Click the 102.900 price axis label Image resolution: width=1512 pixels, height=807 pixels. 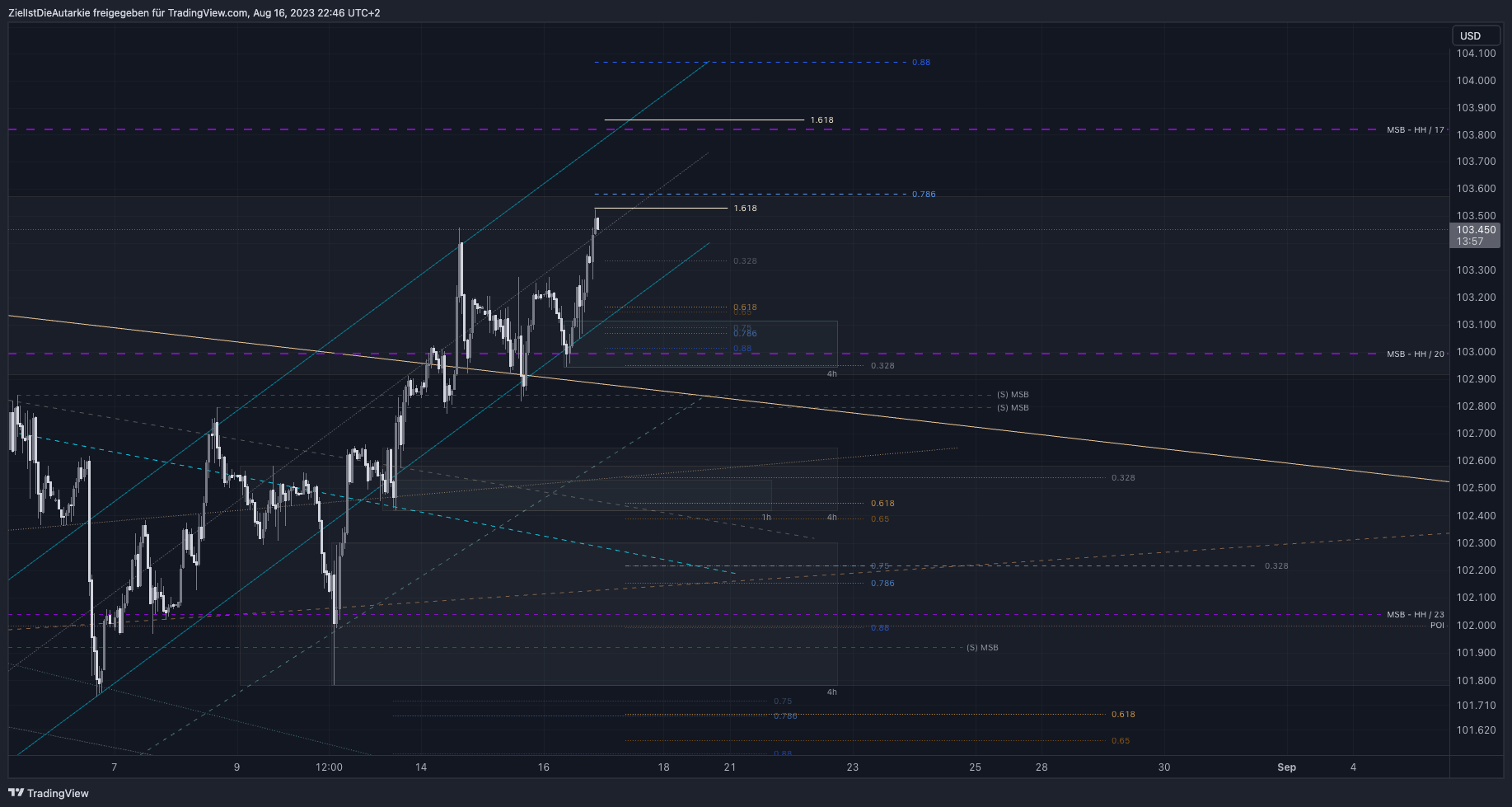point(1476,379)
